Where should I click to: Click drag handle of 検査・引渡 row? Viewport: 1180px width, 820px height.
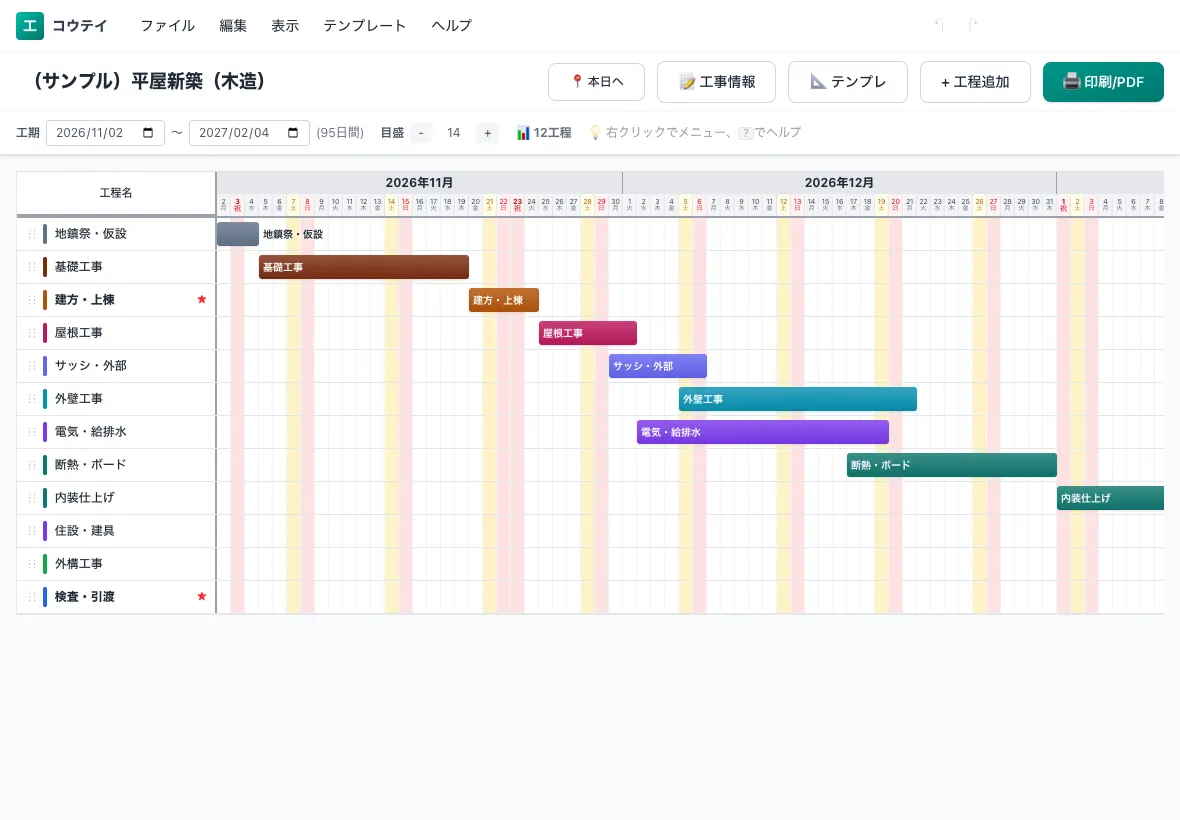(x=32, y=597)
